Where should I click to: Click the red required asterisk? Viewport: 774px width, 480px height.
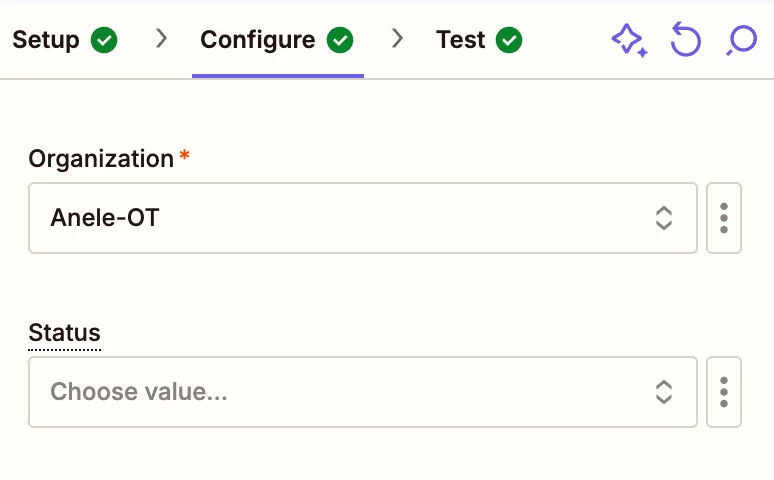(x=184, y=156)
